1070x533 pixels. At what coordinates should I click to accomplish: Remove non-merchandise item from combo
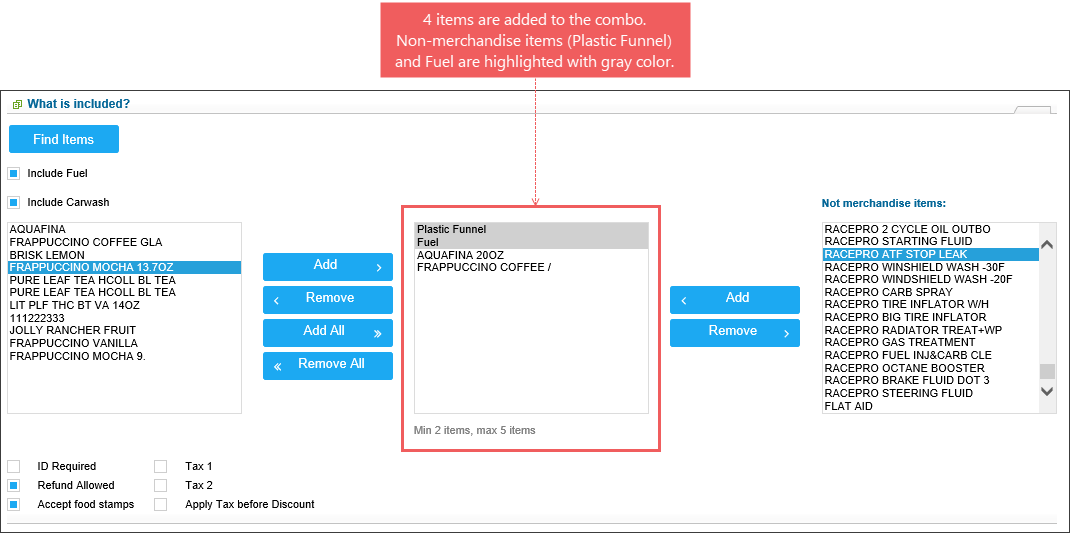[x=734, y=333]
